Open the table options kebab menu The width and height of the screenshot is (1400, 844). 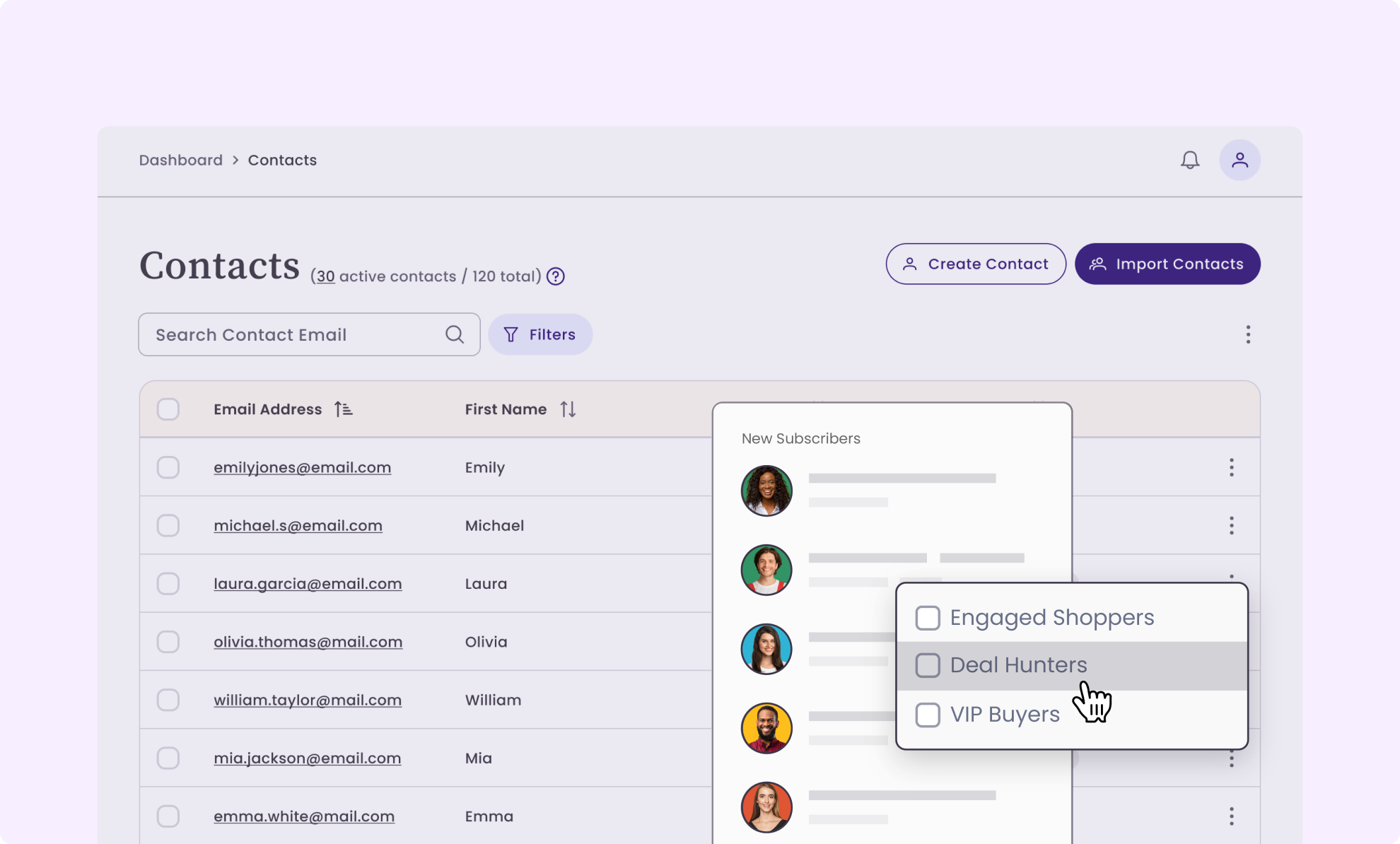tap(1248, 334)
